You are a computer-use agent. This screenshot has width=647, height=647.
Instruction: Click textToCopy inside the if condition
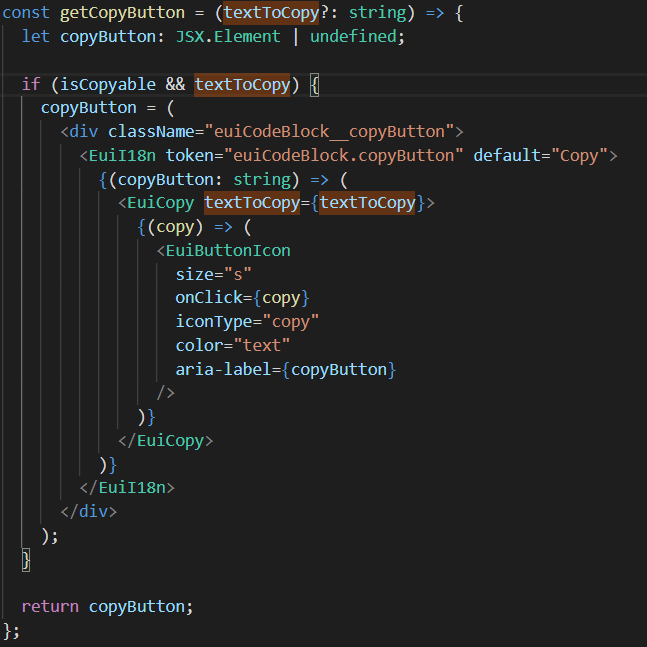[x=242, y=85]
